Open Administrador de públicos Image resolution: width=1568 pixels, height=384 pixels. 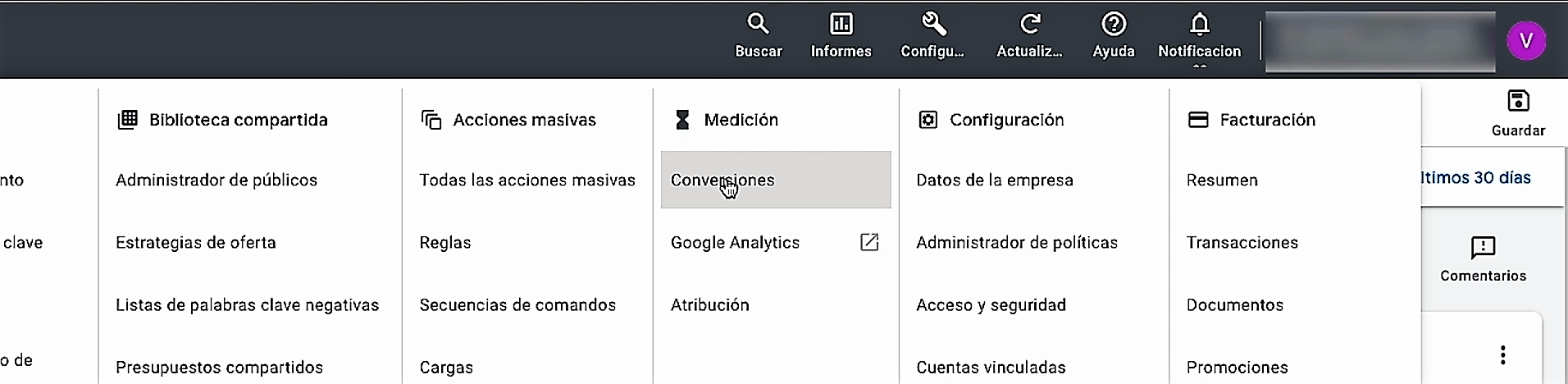217,180
